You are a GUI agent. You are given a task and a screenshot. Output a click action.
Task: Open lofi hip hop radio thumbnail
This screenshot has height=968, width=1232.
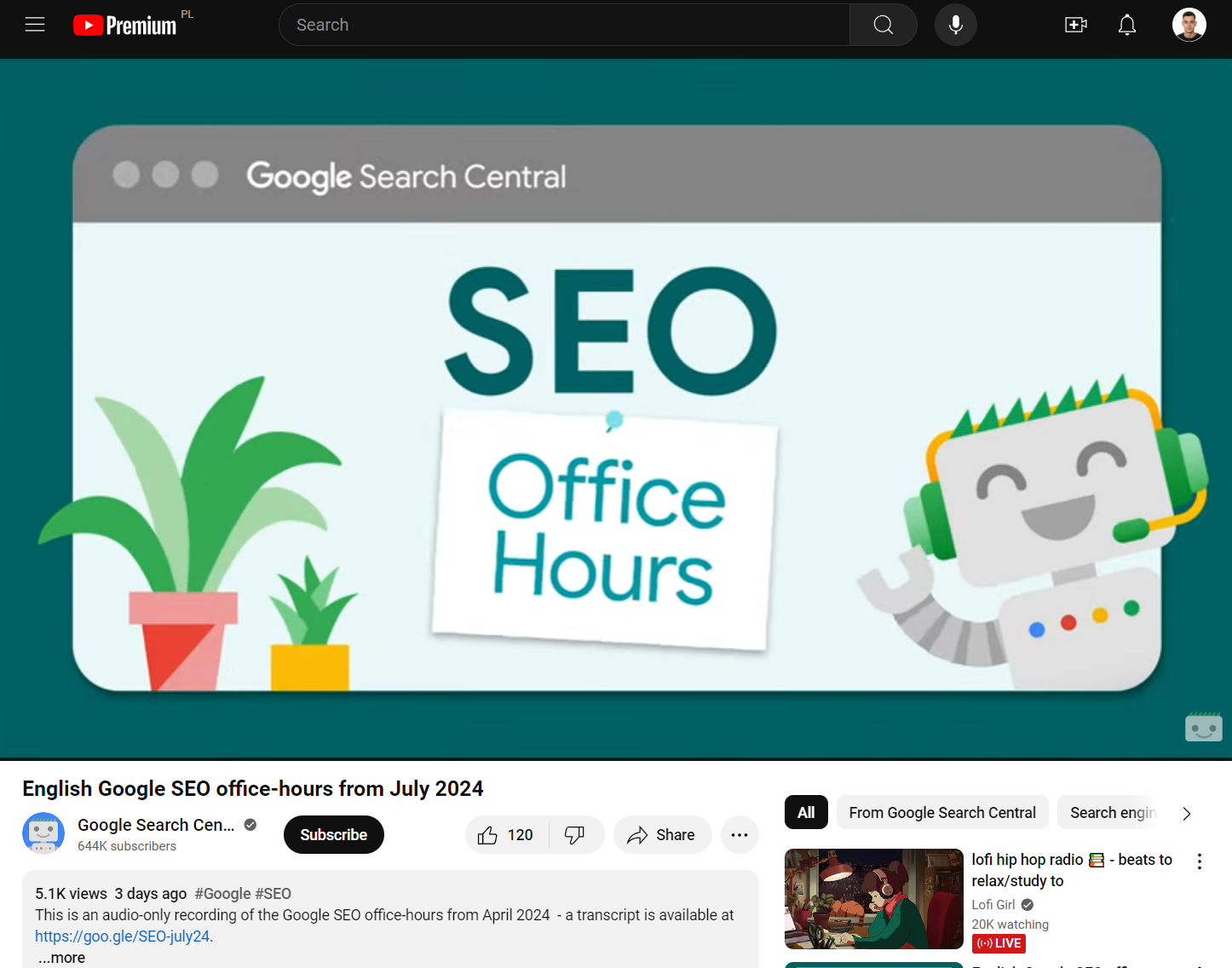pyautogui.click(x=874, y=899)
